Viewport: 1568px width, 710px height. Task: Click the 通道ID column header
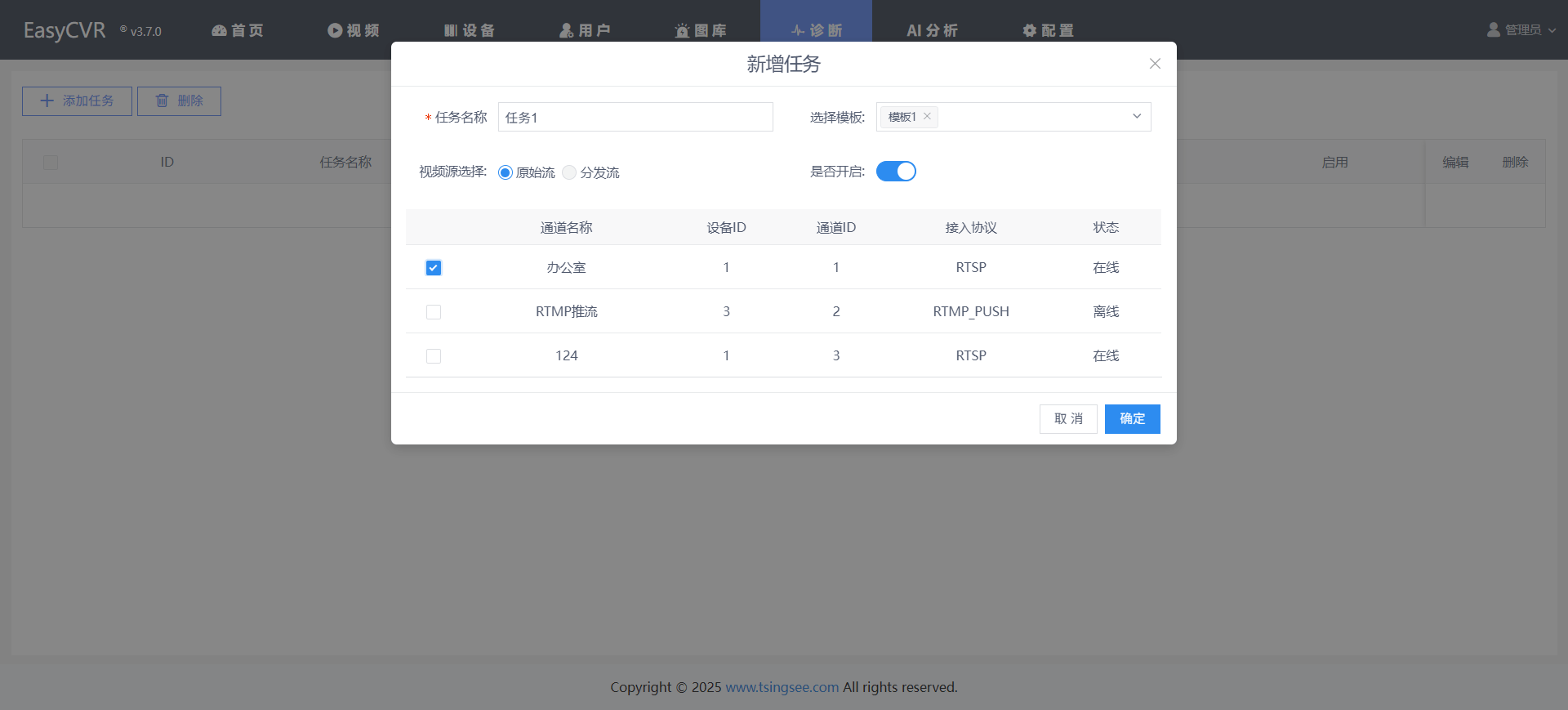[836, 227]
